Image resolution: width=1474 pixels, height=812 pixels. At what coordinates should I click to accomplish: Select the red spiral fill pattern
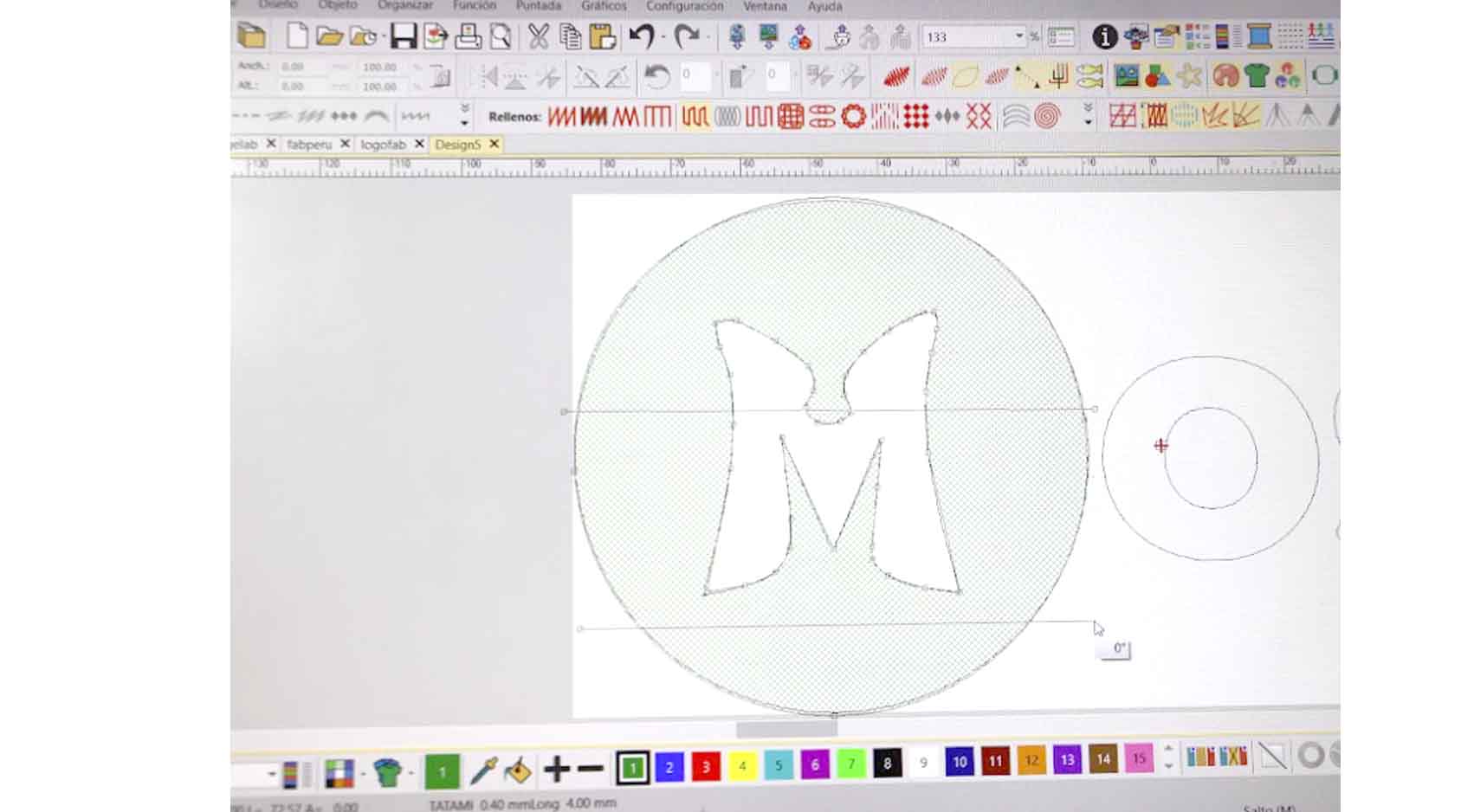point(1047,116)
